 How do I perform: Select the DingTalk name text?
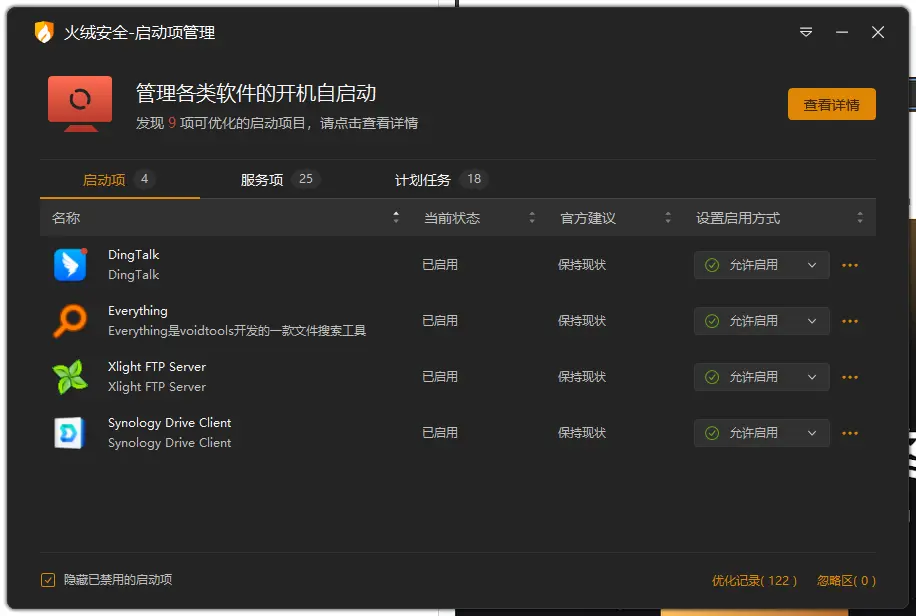click(x=133, y=255)
